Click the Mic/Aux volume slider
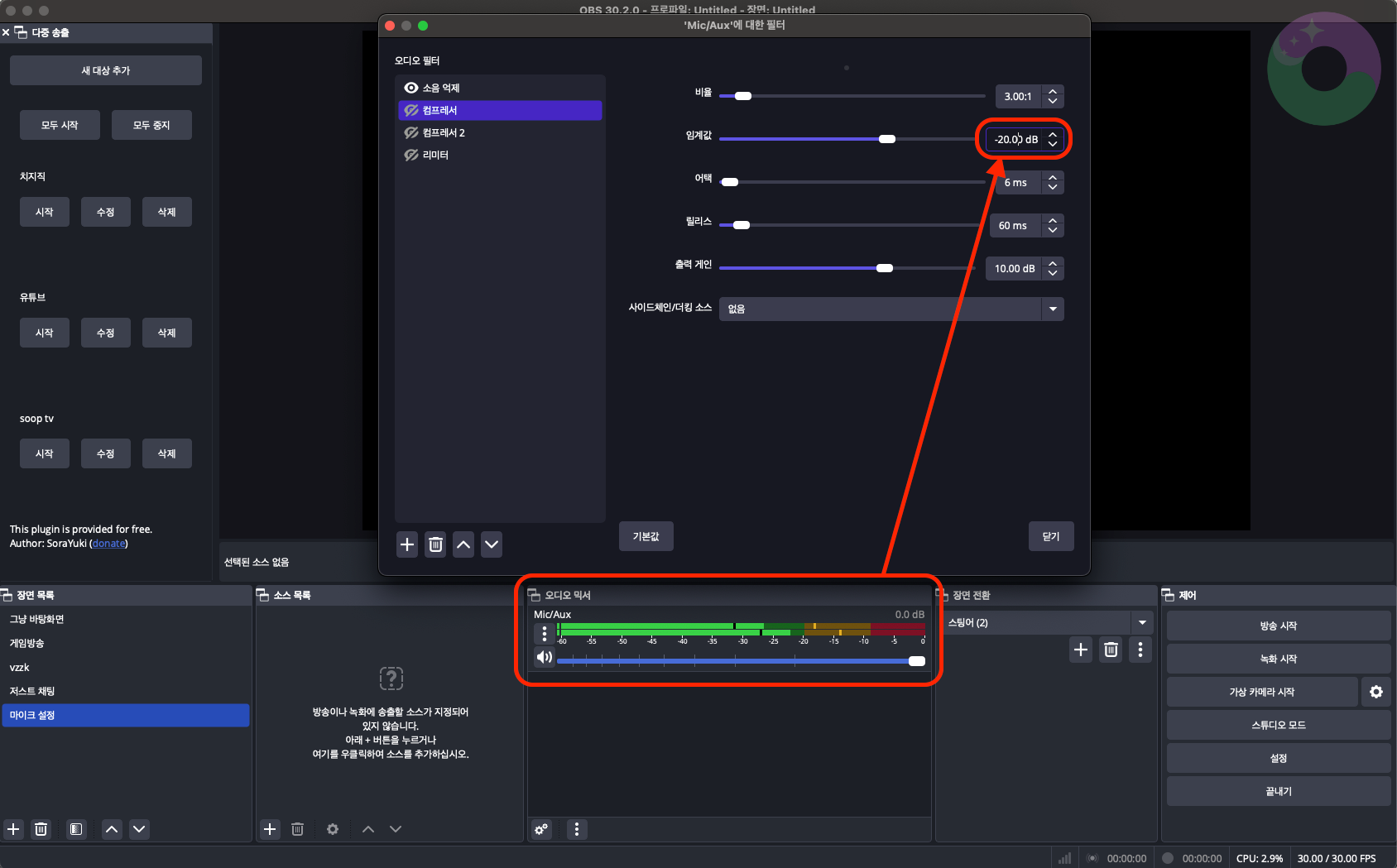 coord(741,660)
